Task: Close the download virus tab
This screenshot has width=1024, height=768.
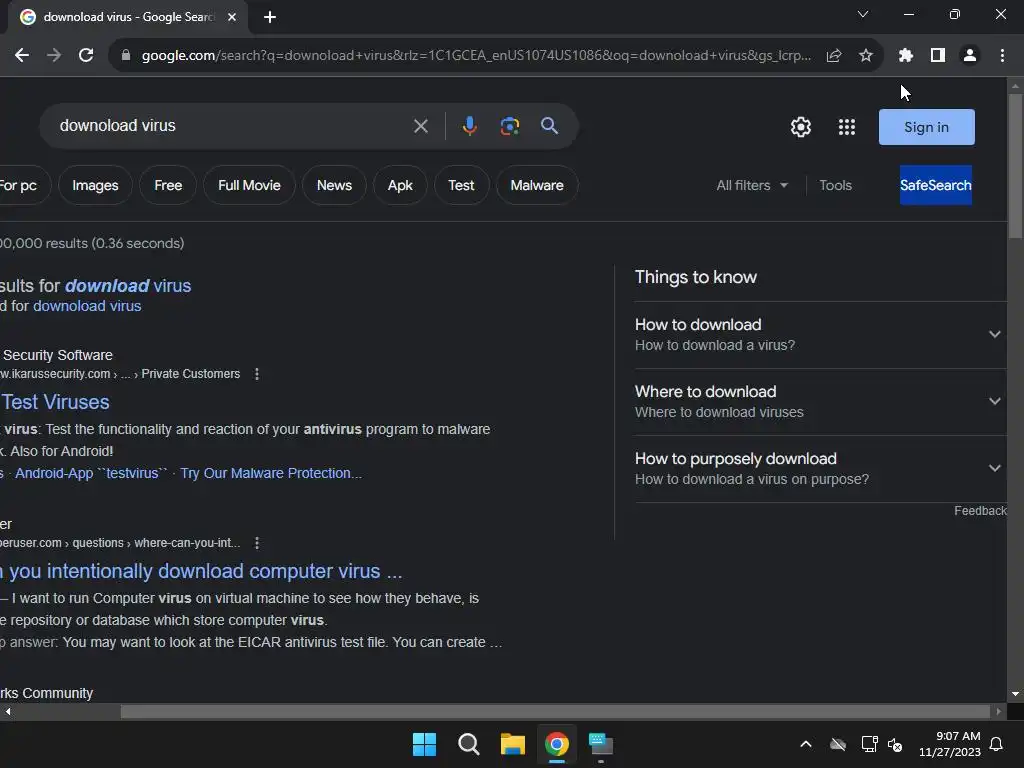Action: coord(232,17)
